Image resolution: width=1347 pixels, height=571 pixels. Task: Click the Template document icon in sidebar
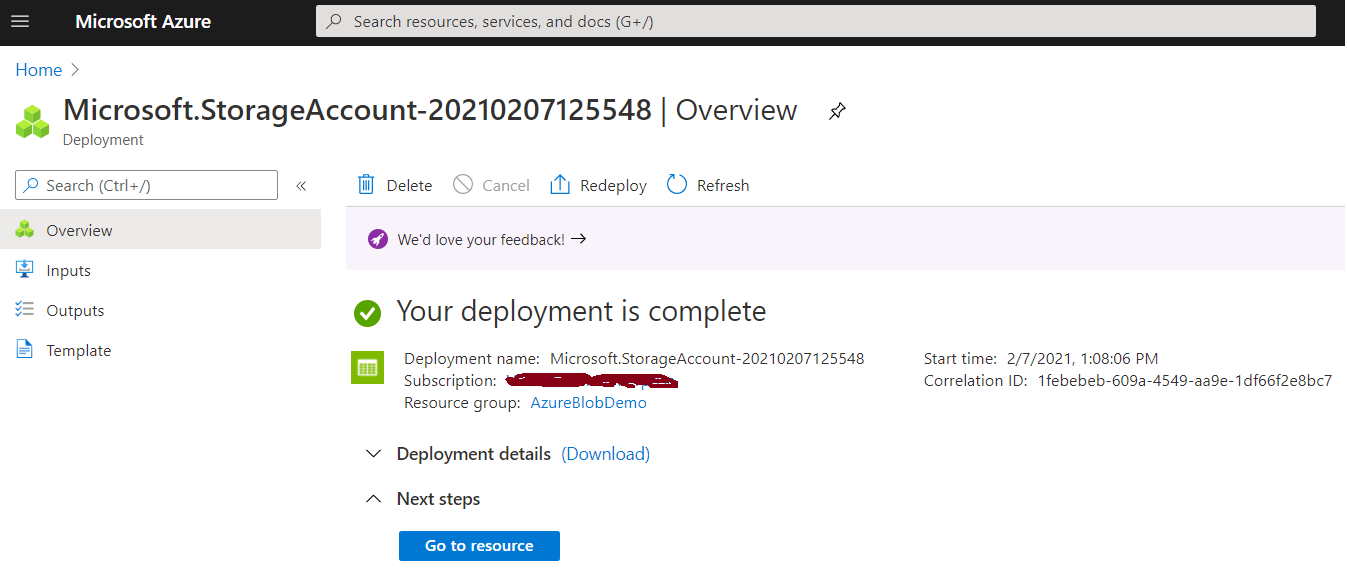pyautogui.click(x=25, y=349)
